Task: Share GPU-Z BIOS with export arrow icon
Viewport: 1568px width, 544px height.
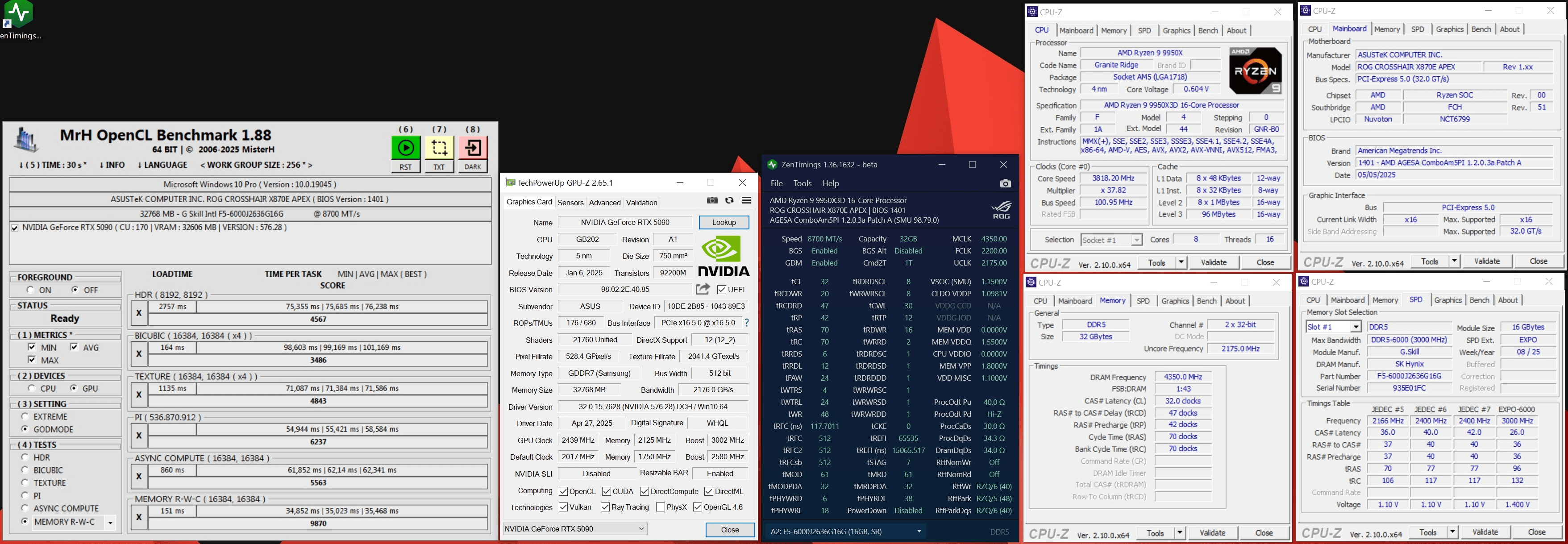Action: tap(703, 289)
